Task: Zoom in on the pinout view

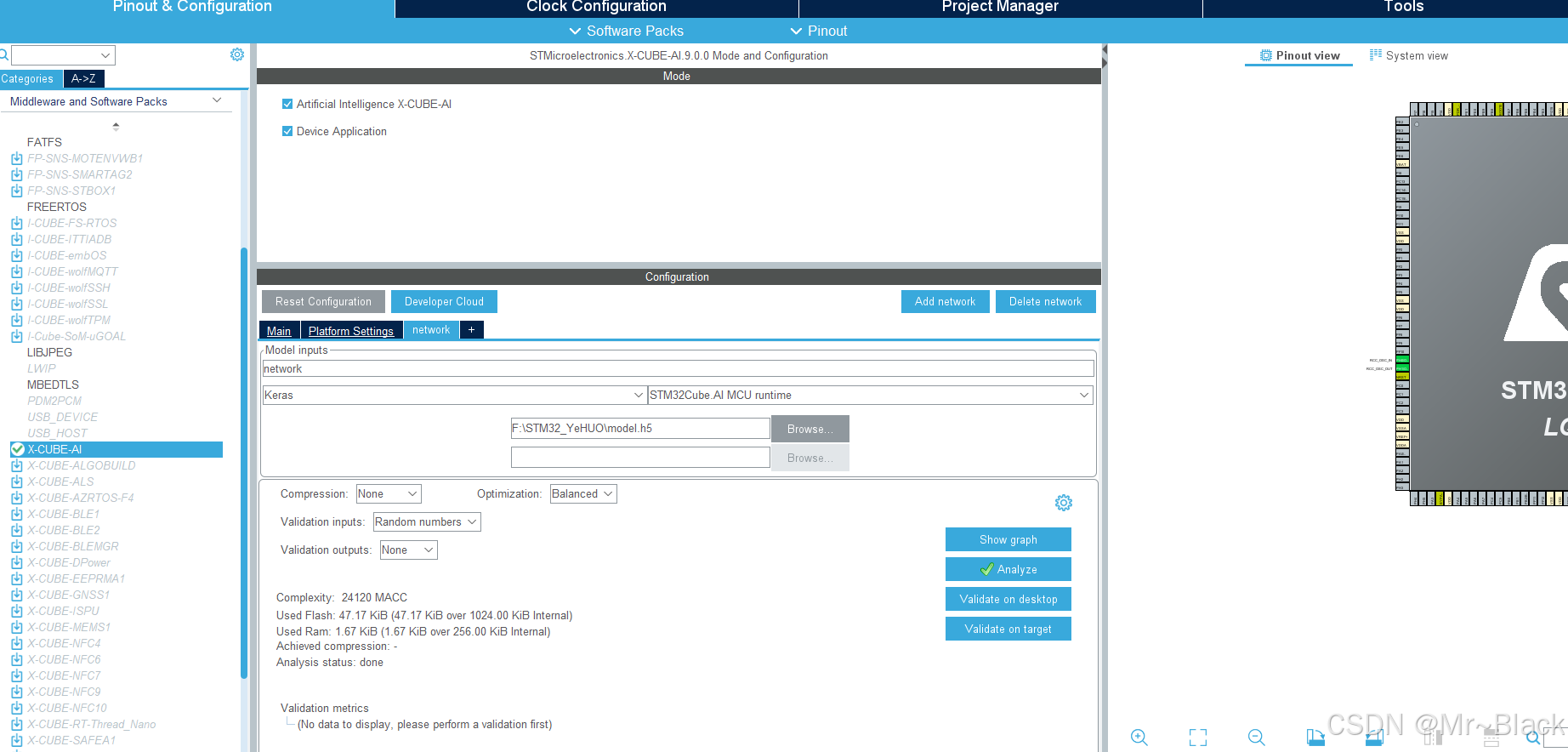Action: click(x=1139, y=738)
